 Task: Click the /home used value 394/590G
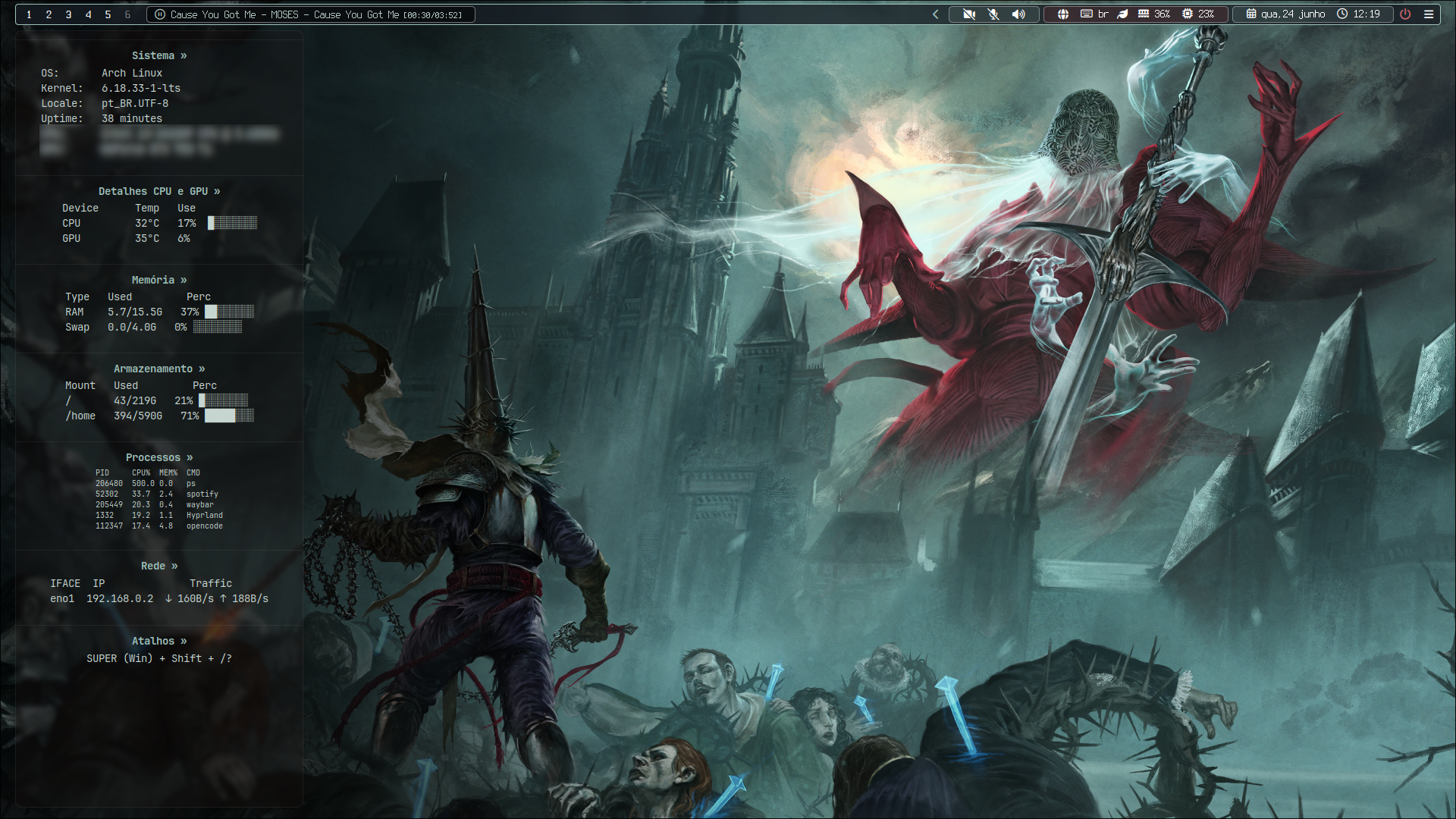138,416
